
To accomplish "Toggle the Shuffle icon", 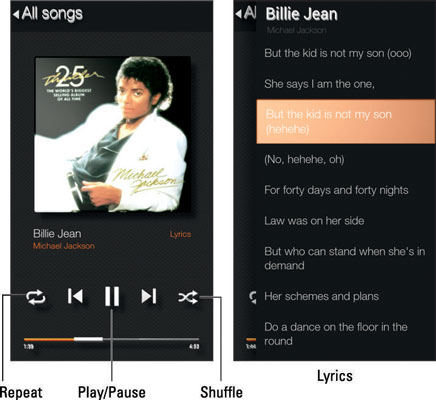I will [188, 297].
